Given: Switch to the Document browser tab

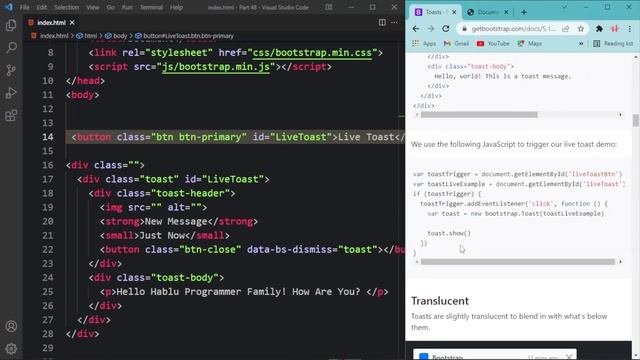Looking at the screenshot, I should click(x=488, y=12).
